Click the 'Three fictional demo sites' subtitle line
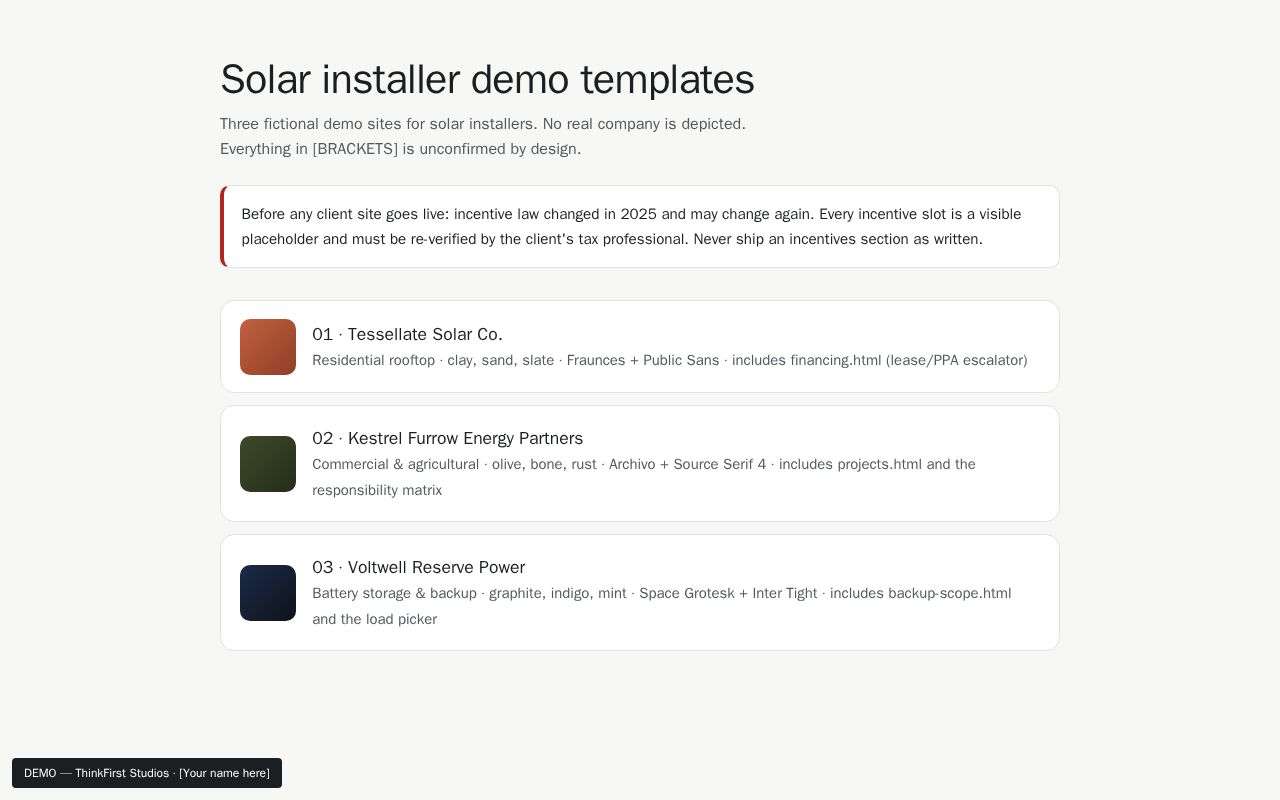This screenshot has width=1280, height=800. click(x=483, y=124)
